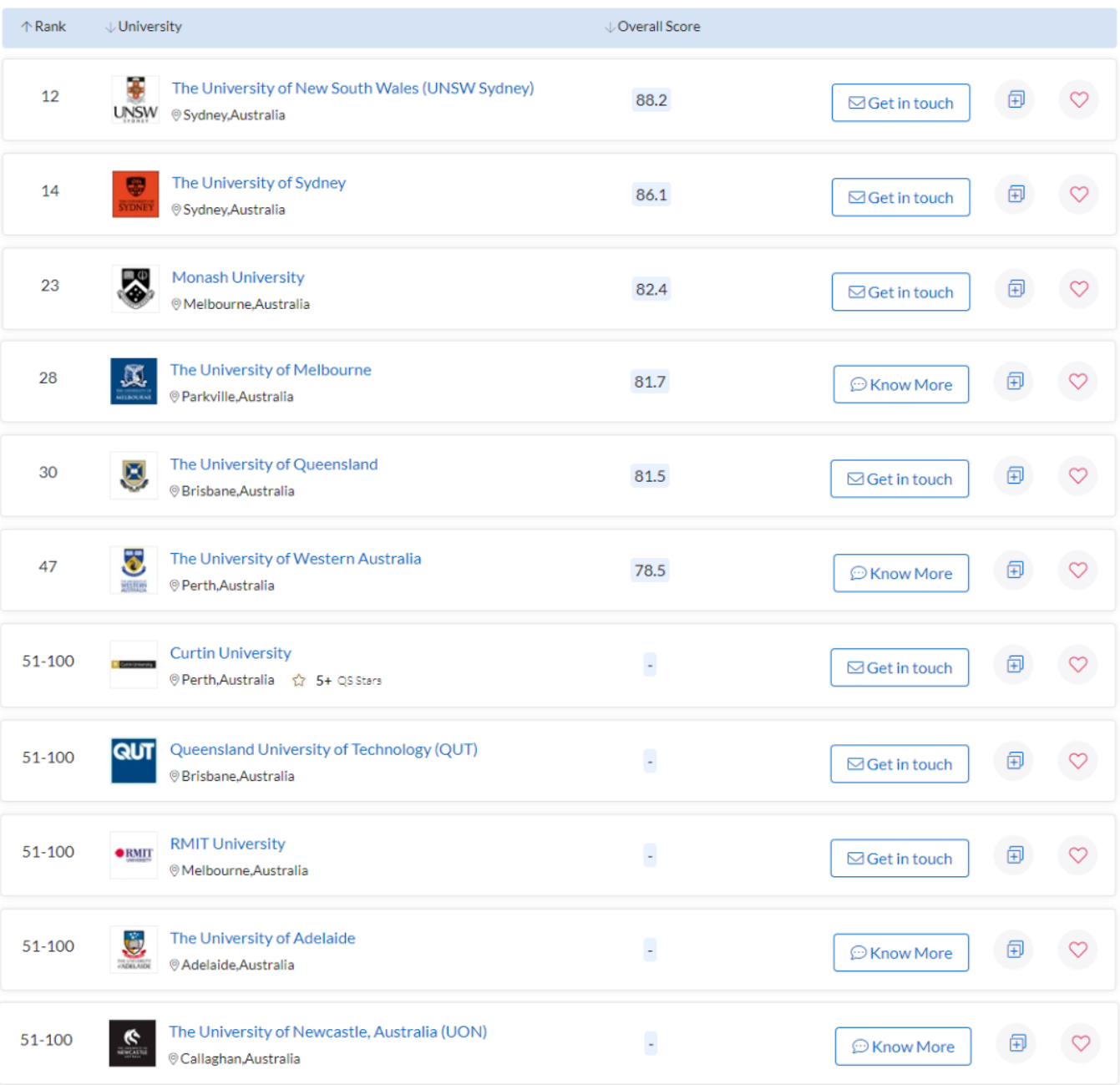Click the Curtin University logo

134,665
